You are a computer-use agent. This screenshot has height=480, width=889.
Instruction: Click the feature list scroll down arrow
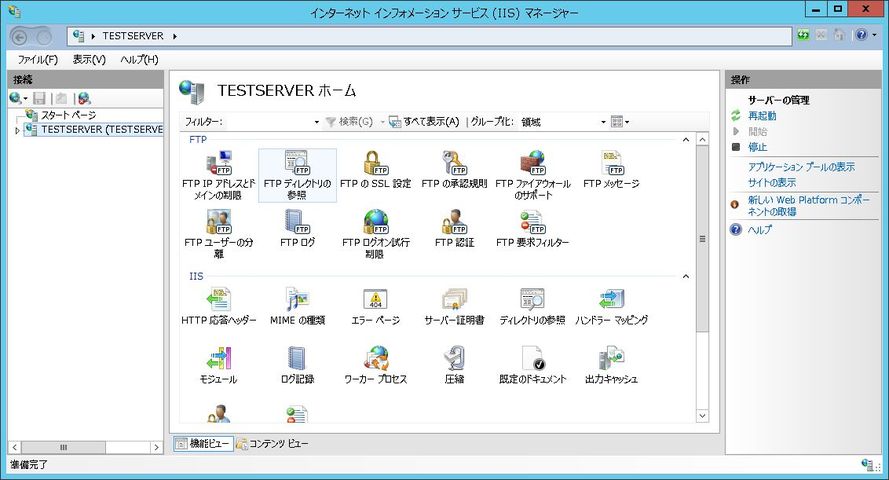pyautogui.click(x=702, y=415)
